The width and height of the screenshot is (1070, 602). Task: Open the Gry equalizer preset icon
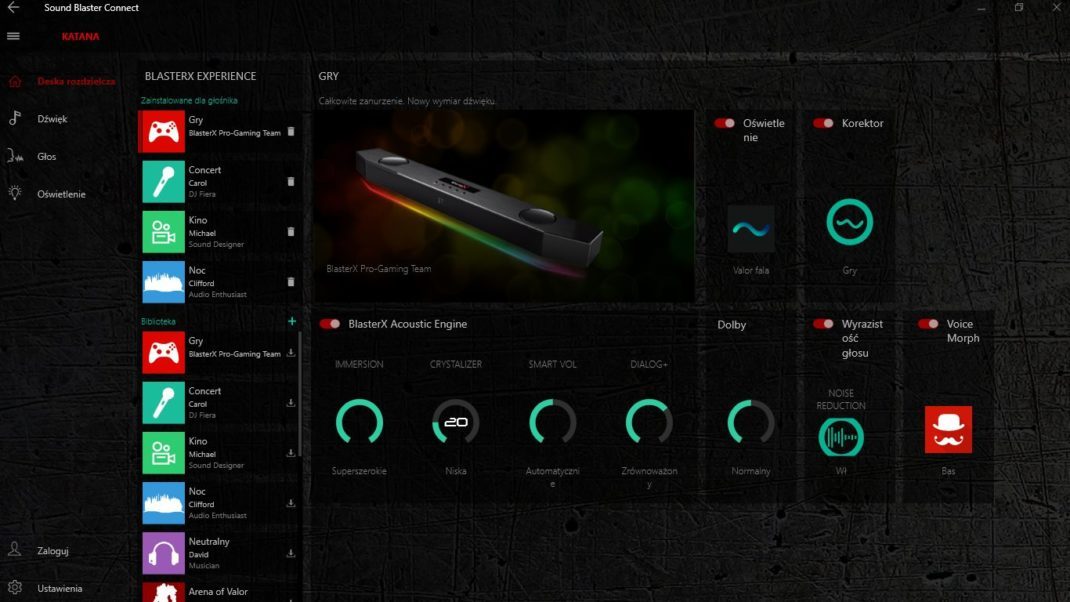click(x=849, y=222)
